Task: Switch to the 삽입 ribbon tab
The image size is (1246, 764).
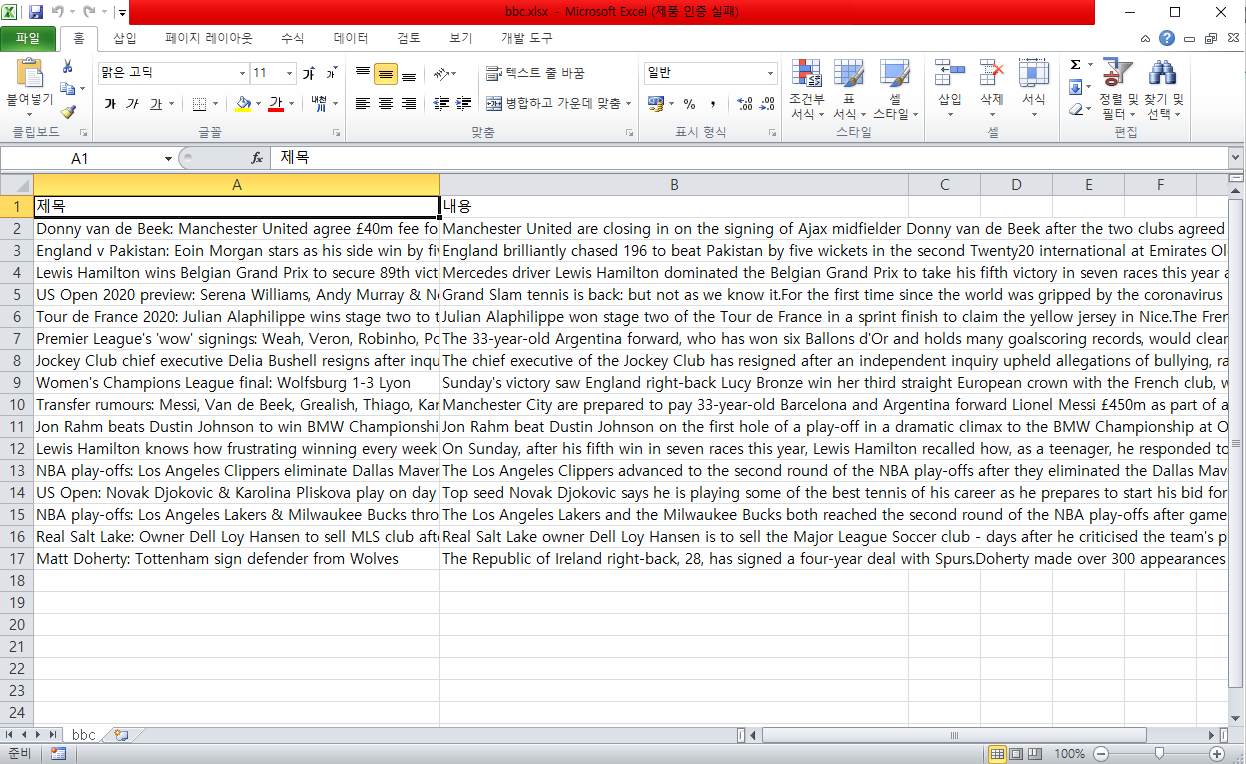Action: coord(125,38)
